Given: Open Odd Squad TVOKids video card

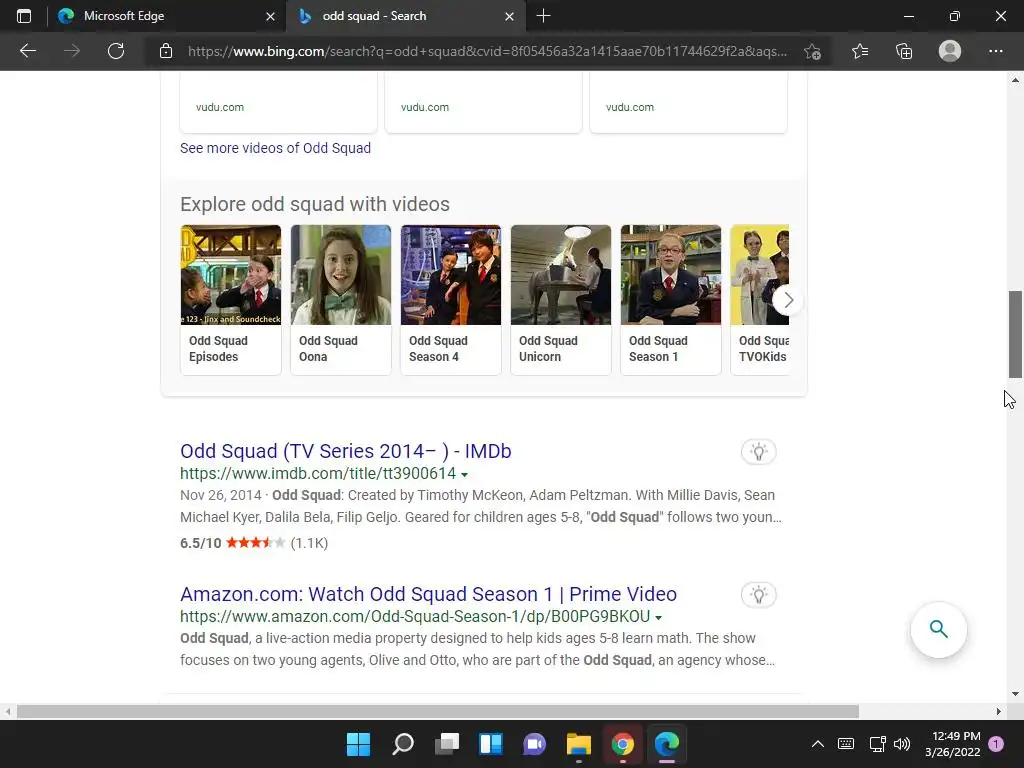Looking at the screenshot, I should click(760, 300).
